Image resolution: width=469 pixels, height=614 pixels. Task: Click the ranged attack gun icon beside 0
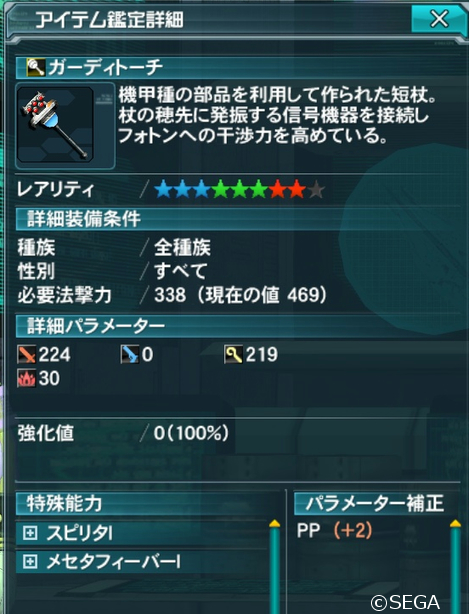[130, 354]
